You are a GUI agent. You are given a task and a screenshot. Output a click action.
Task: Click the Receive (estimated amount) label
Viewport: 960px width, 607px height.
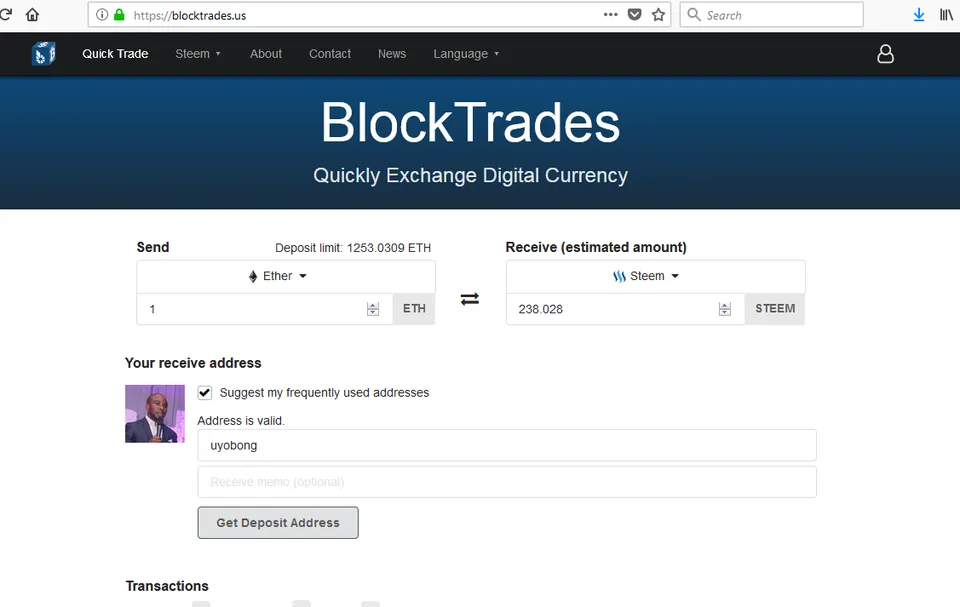pyautogui.click(x=596, y=247)
